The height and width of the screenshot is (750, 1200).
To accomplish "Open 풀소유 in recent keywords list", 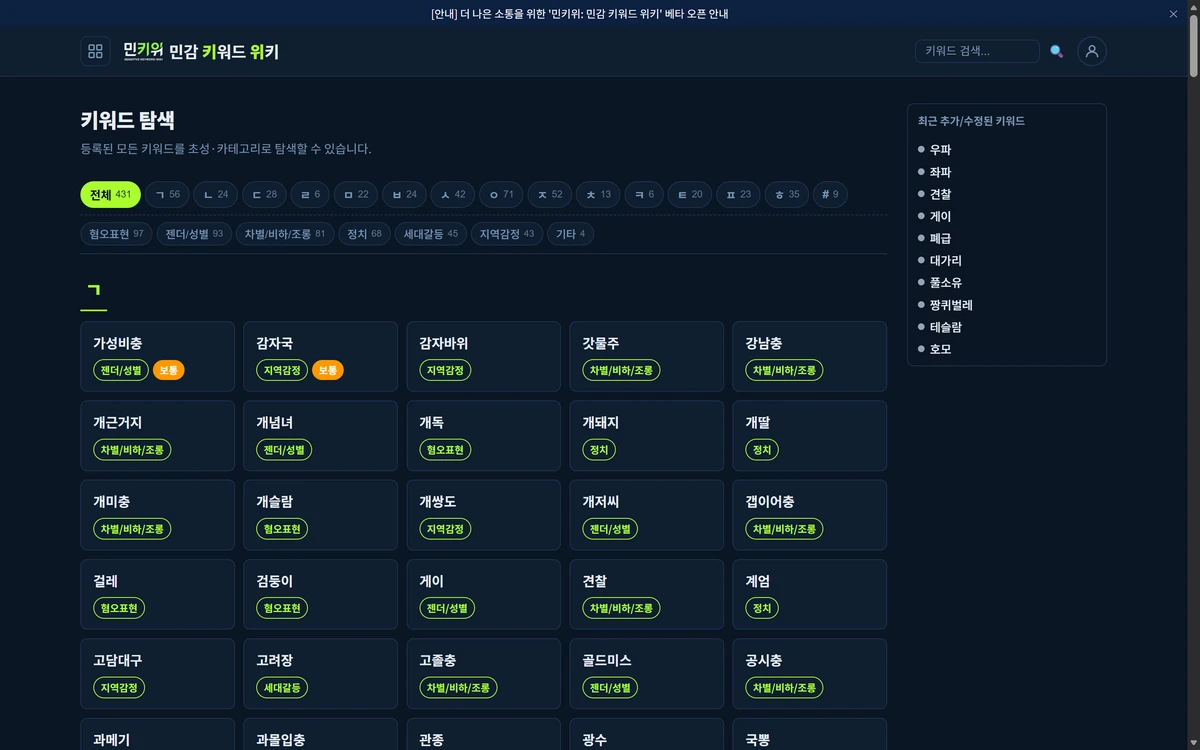I will [946, 283].
